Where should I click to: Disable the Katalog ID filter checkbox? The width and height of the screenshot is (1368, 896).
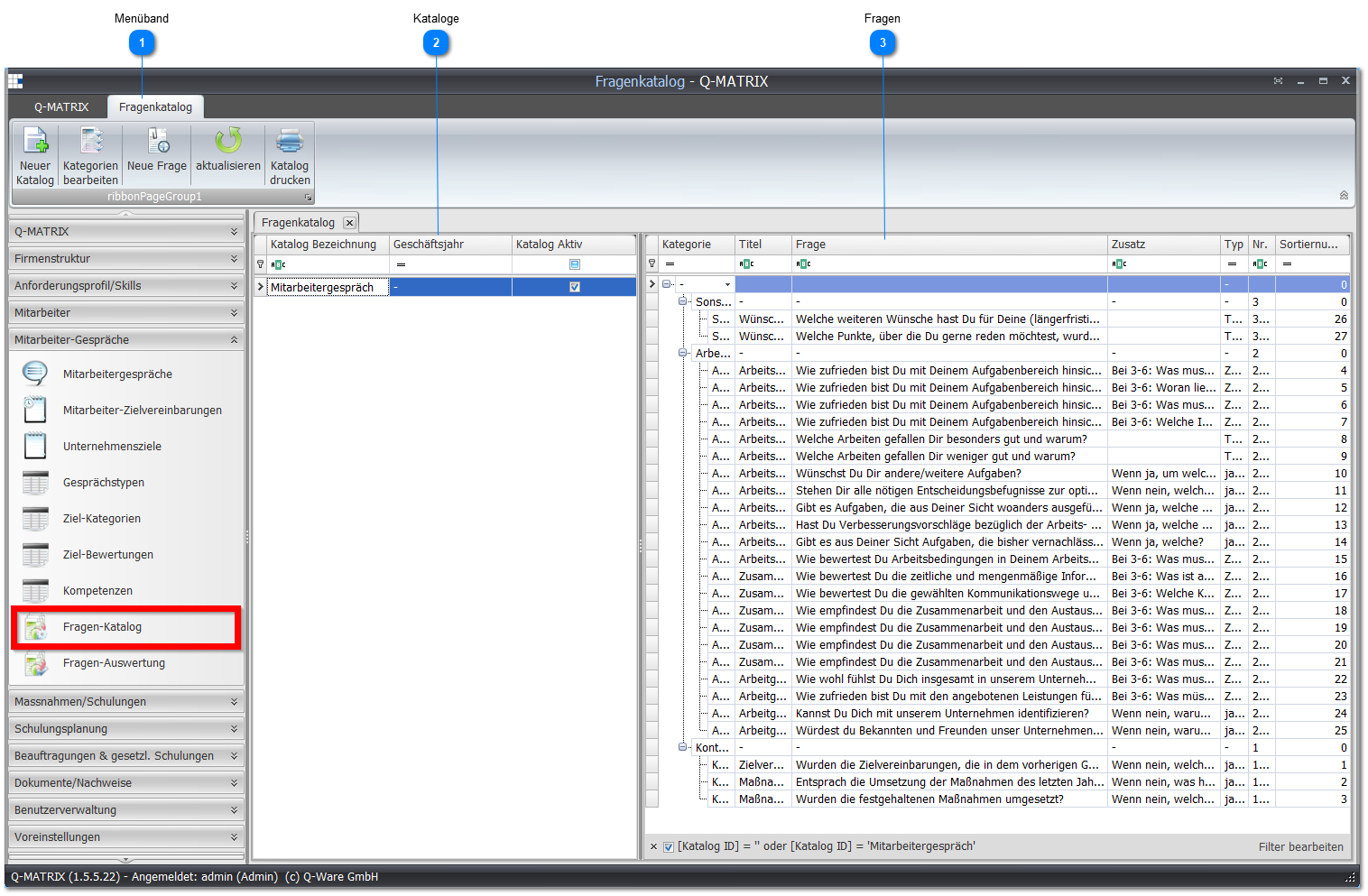point(669,846)
